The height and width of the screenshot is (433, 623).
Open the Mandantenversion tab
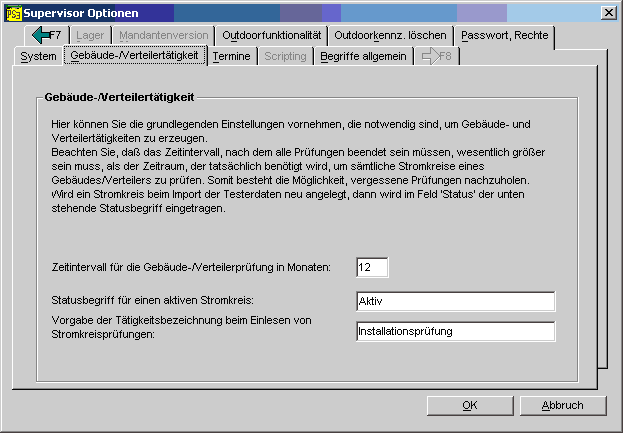pyautogui.click(x=163, y=35)
